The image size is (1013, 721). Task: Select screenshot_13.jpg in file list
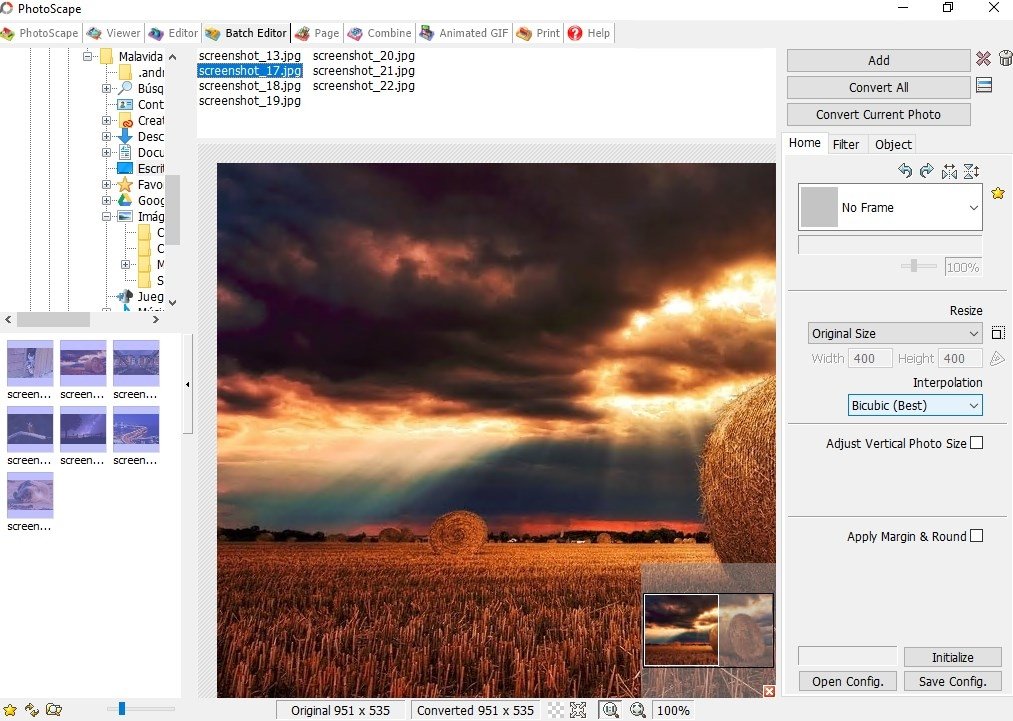249,56
